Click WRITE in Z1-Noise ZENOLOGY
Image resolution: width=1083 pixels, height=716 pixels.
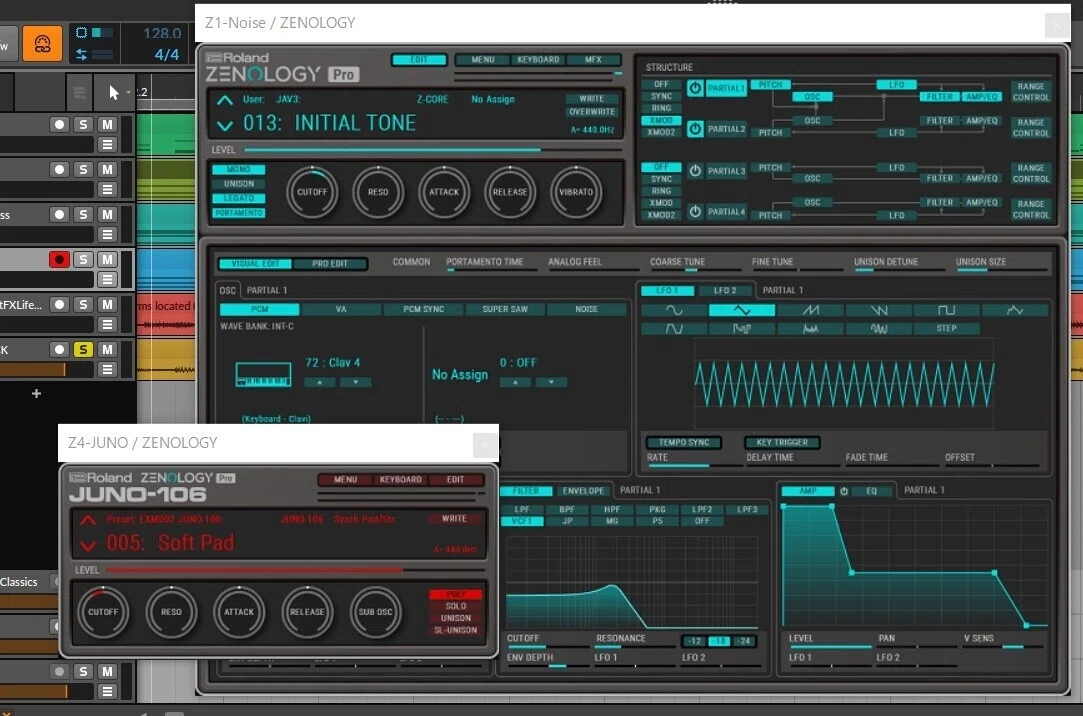592,99
